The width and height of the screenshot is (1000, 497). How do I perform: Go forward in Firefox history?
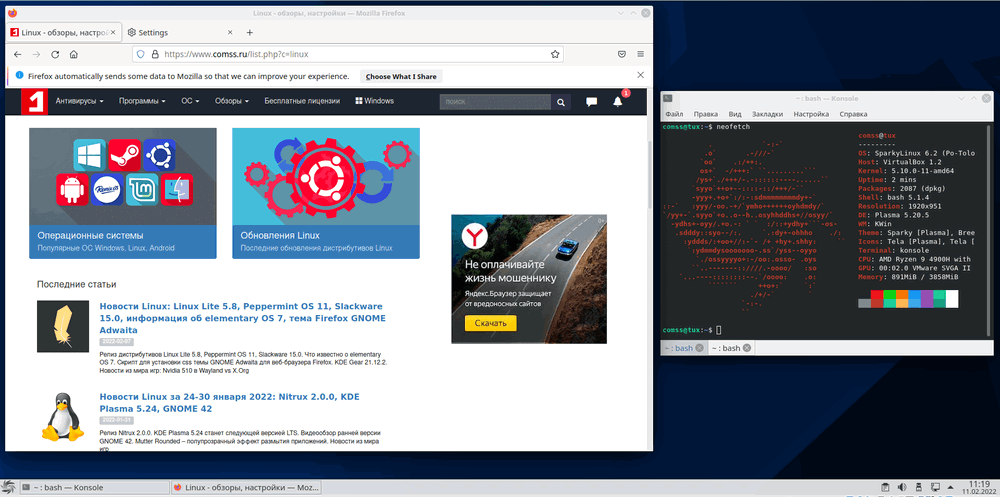tap(36, 54)
